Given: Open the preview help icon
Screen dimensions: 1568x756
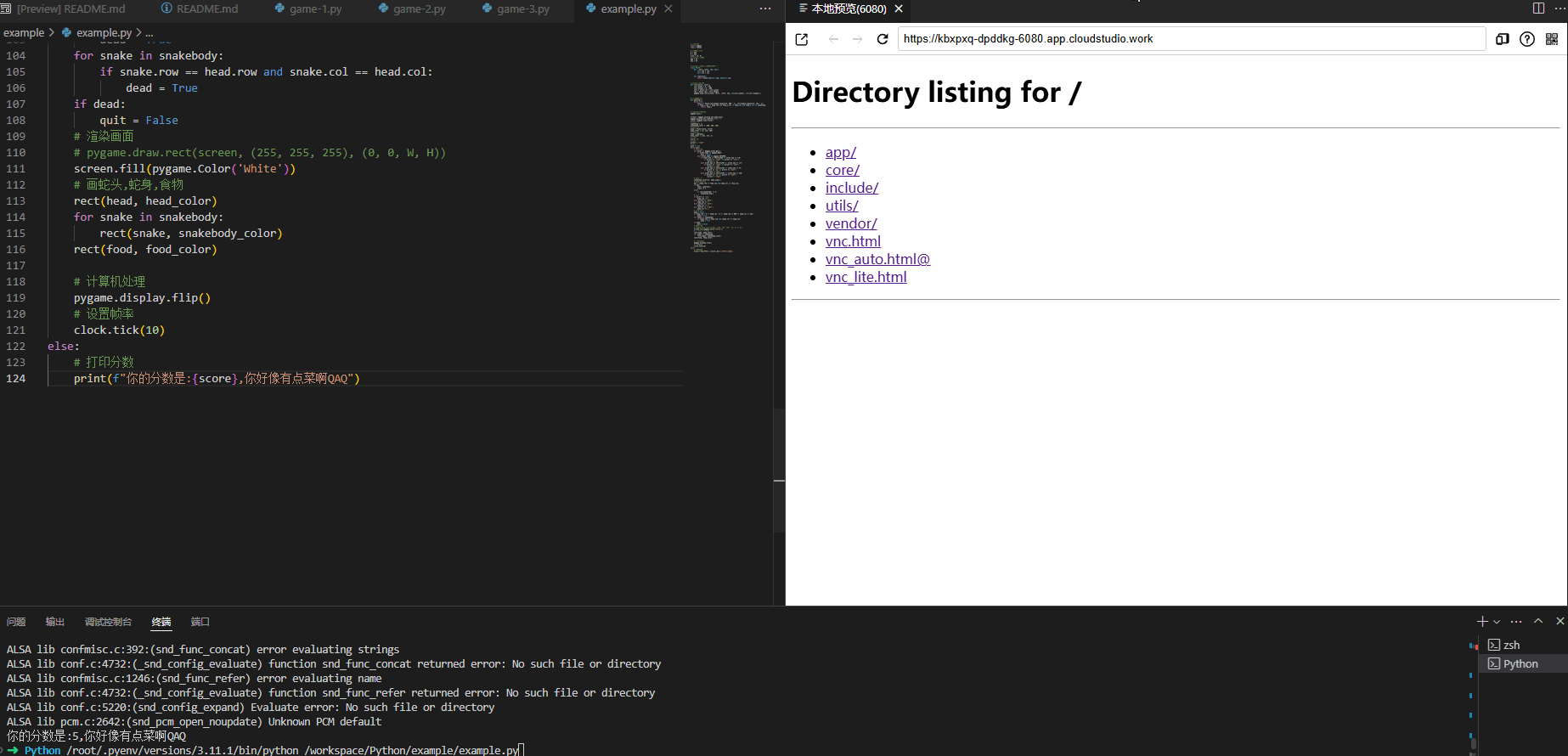Looking at the screenshot, I should [x=1527, y=39].
